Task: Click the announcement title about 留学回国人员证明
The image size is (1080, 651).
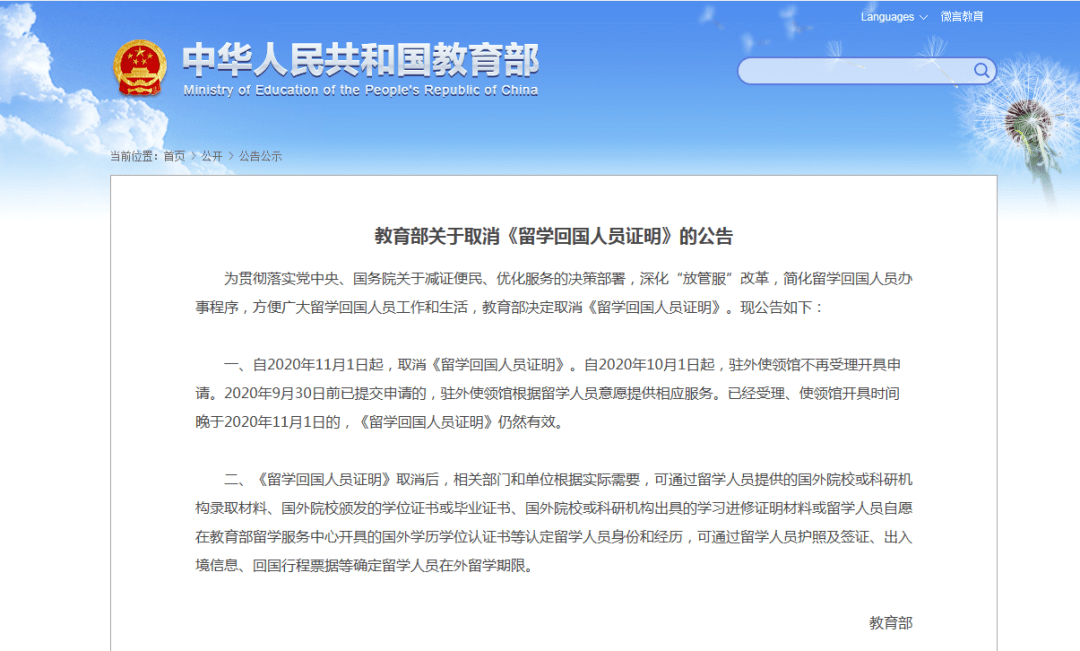Action: [x=554, y=236]
